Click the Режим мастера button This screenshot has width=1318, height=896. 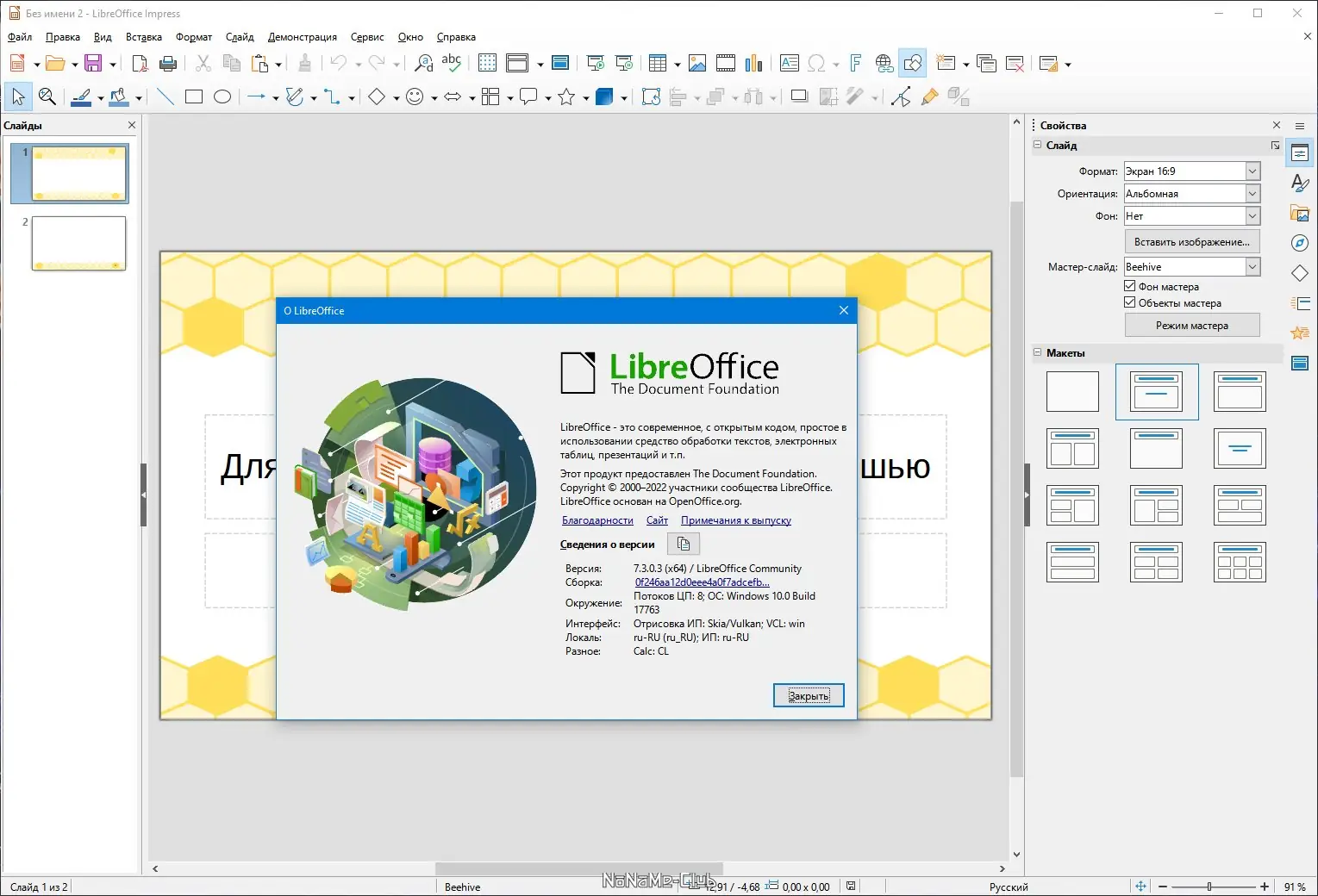(x=1192, y=326)
